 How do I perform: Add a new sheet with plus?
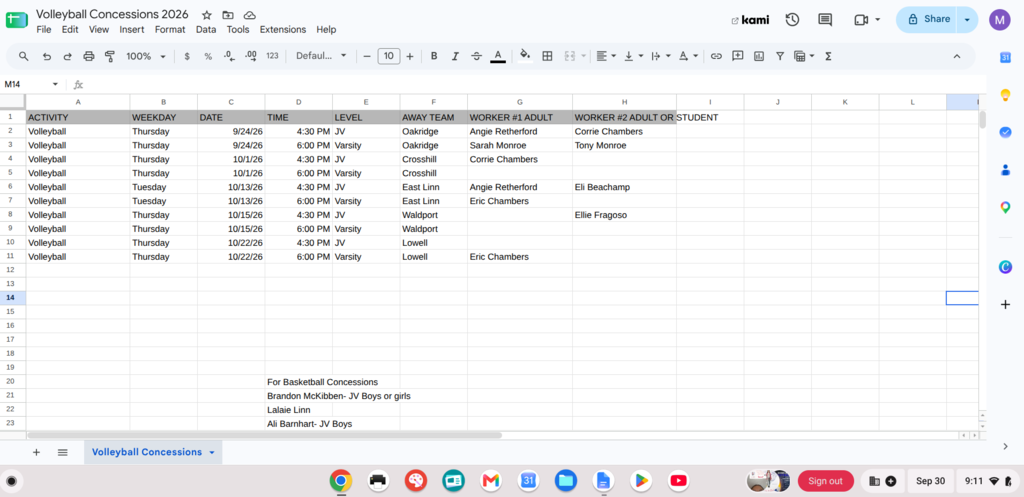click(37, 452)
